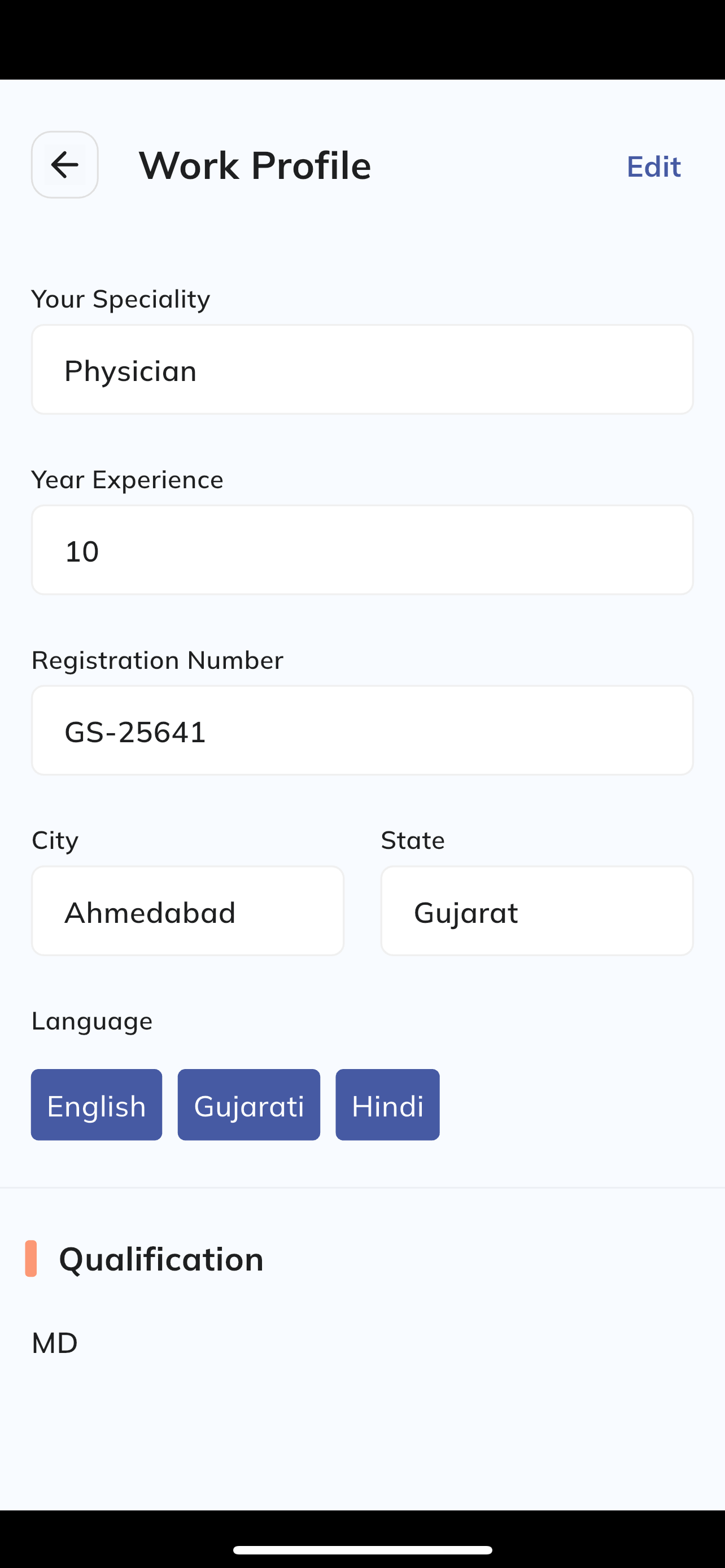Select the Your Speciality field showing Physician
This screenshot has width=725, height=1568.
pos(362,370)
